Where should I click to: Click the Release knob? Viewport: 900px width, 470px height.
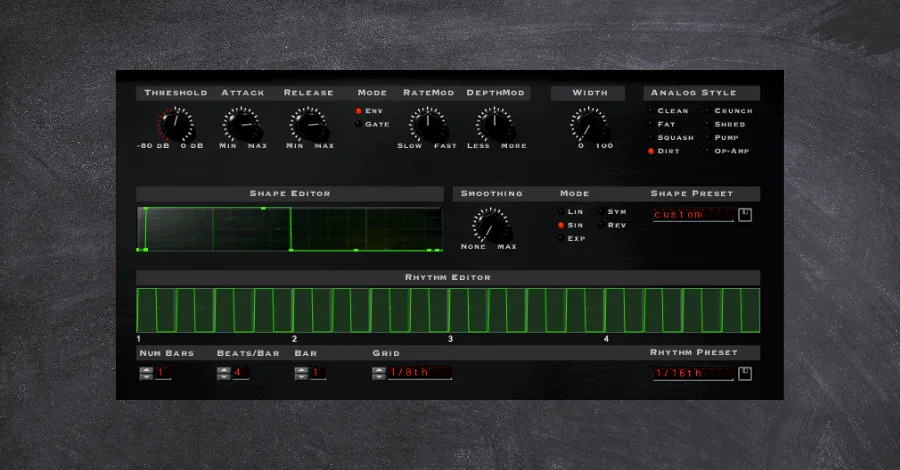(x=308, y=125)
